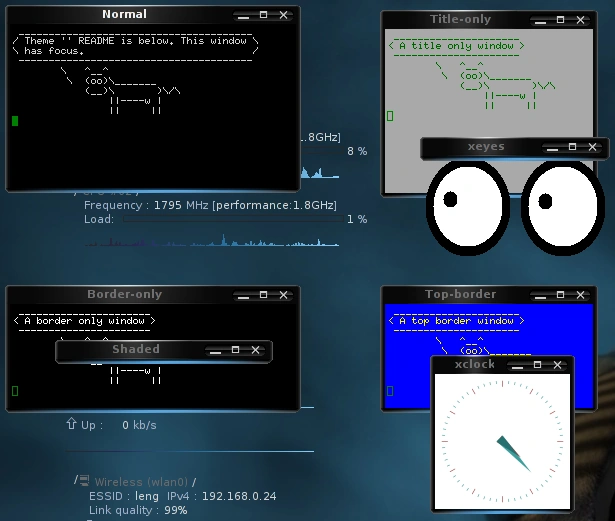Click the hollow cursor in Border-only terminal
The width and height of the screenshot is (615, 521).
coord(15,391)
